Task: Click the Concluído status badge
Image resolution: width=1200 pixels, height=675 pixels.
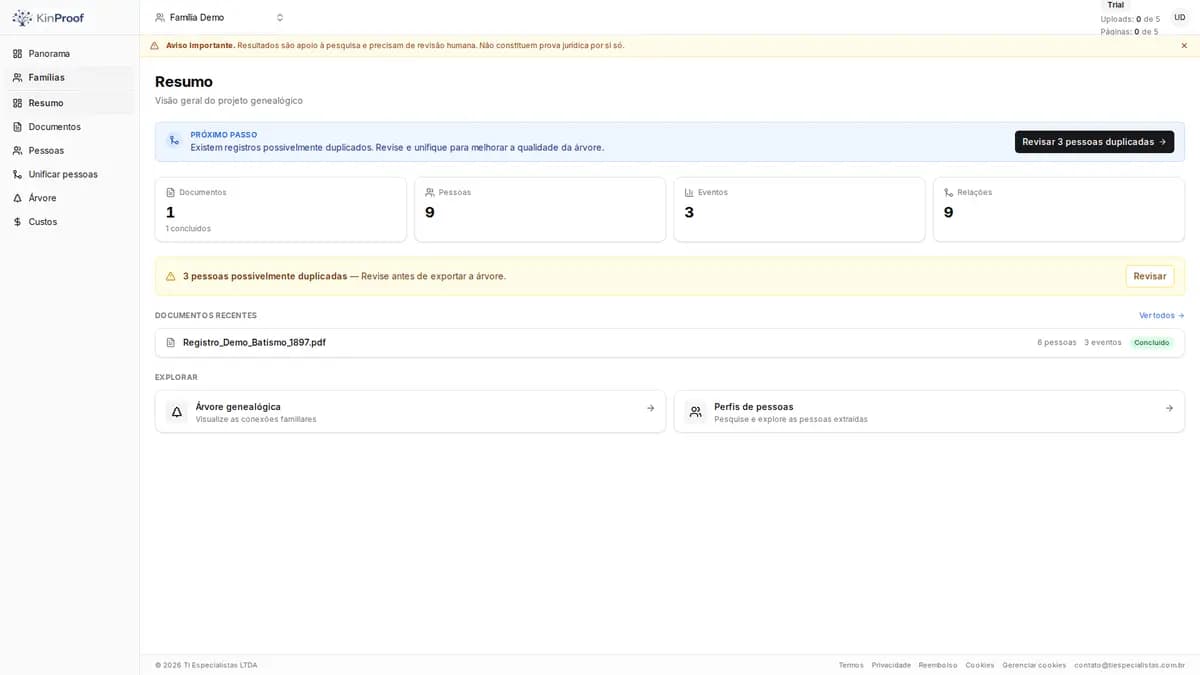Action: click(x=1151, y=343)
